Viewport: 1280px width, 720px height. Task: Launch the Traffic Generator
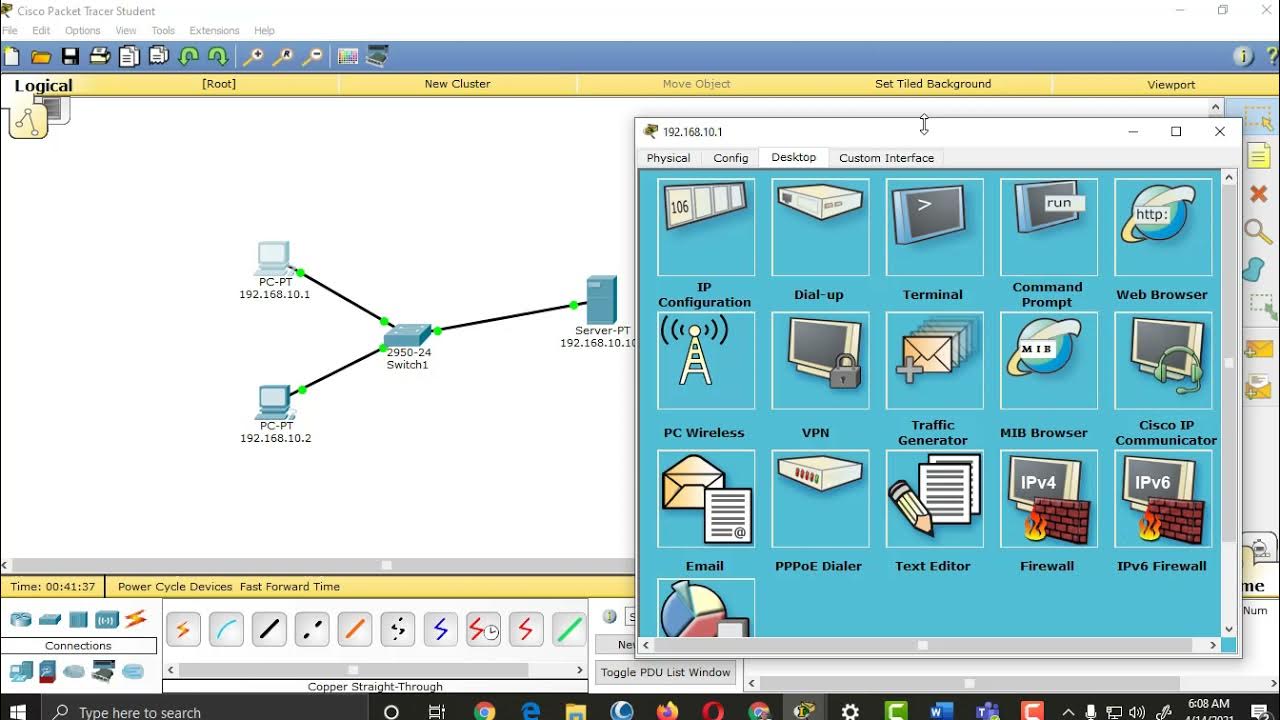pos(934,361)
